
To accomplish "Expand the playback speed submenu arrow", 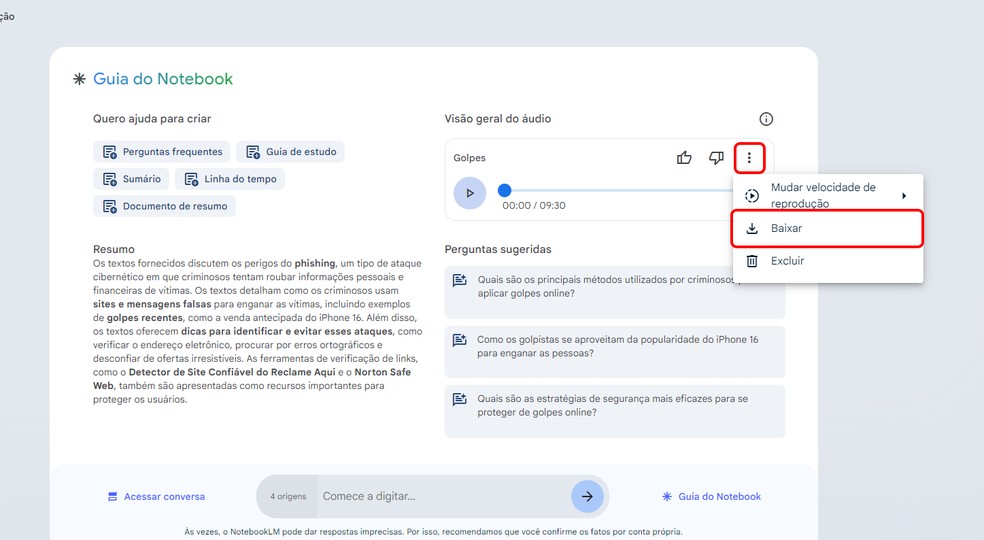I will tap(904, 196).
